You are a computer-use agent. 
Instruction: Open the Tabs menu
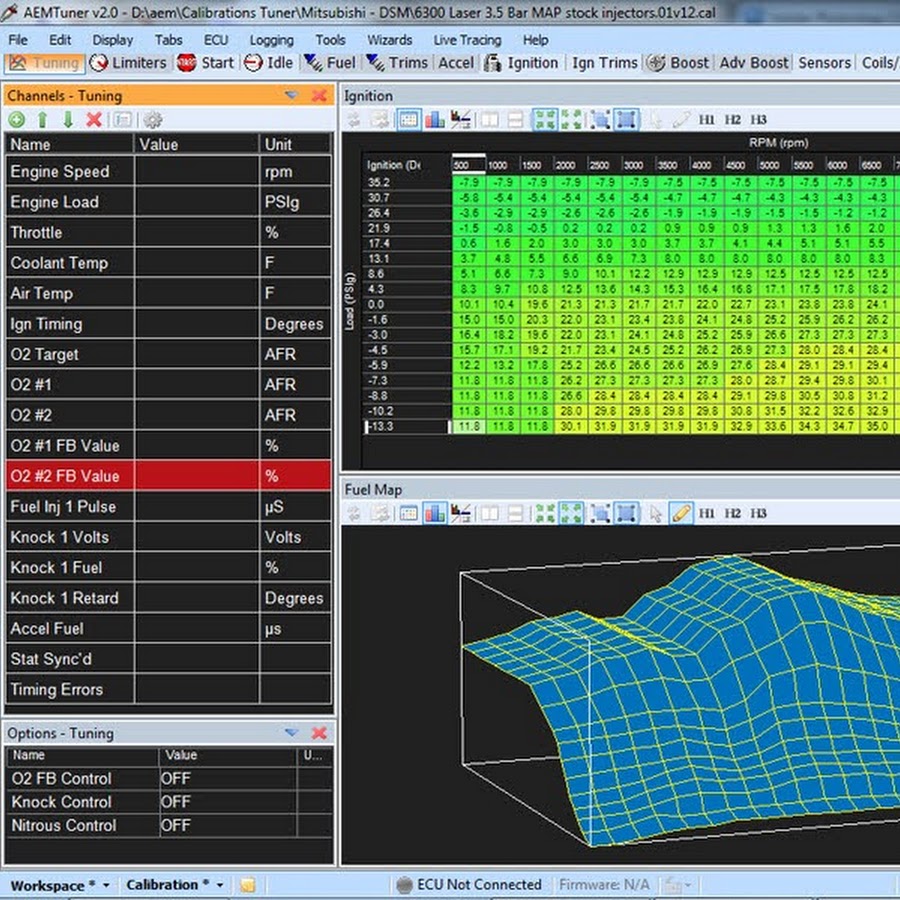click(168, 40)
